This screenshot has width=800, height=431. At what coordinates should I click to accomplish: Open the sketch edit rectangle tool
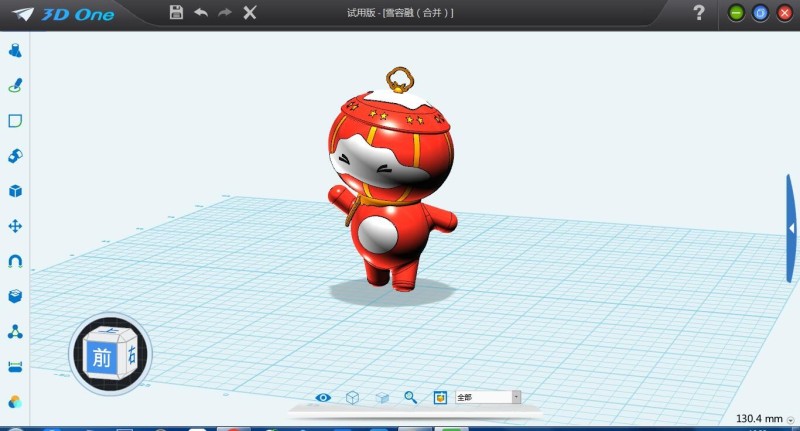pos(15,121)
